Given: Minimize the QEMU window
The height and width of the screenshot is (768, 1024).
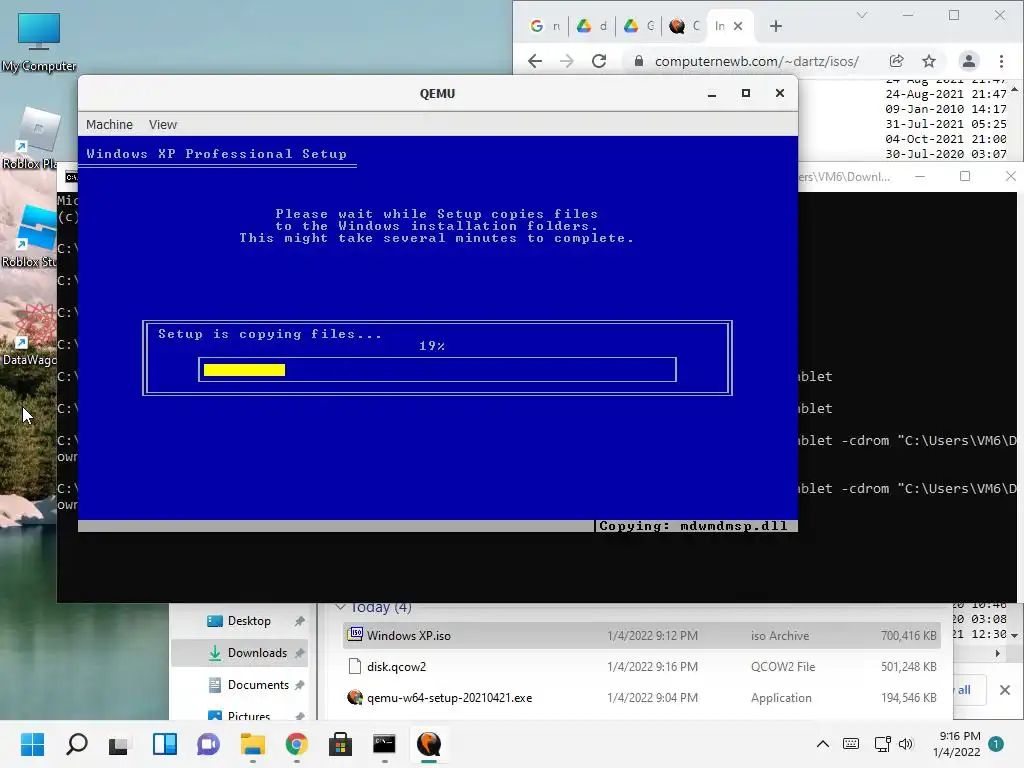Looking at the screenshot, I should click(712, 93).
